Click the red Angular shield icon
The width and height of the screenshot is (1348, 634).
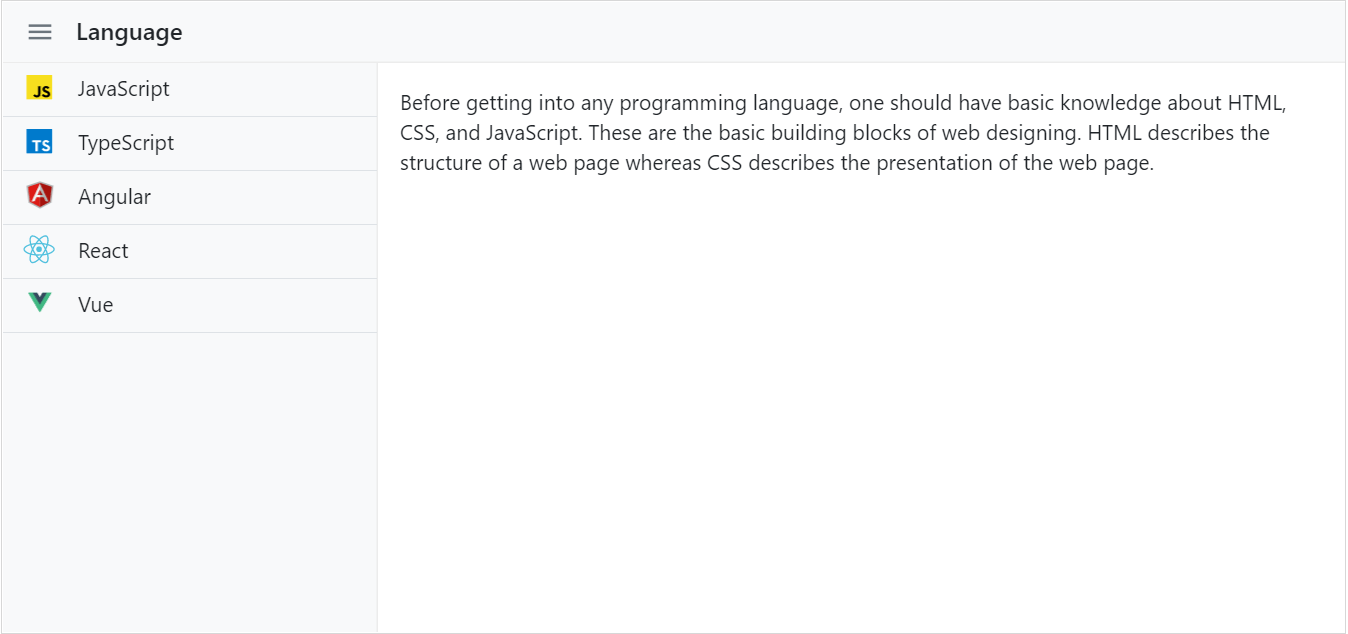(39, 196)
